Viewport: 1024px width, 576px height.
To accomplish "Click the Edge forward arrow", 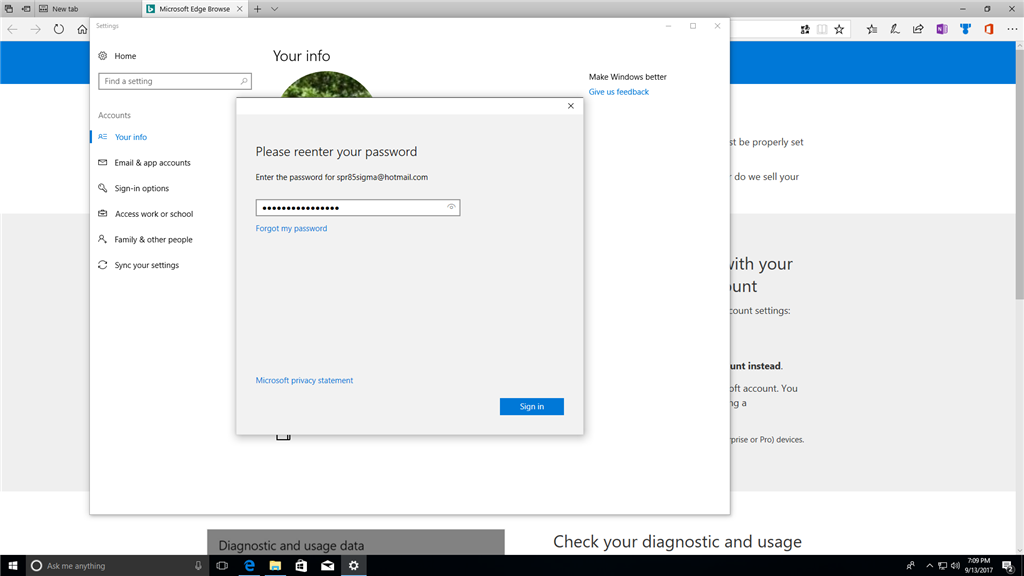I will pos(35,29).
